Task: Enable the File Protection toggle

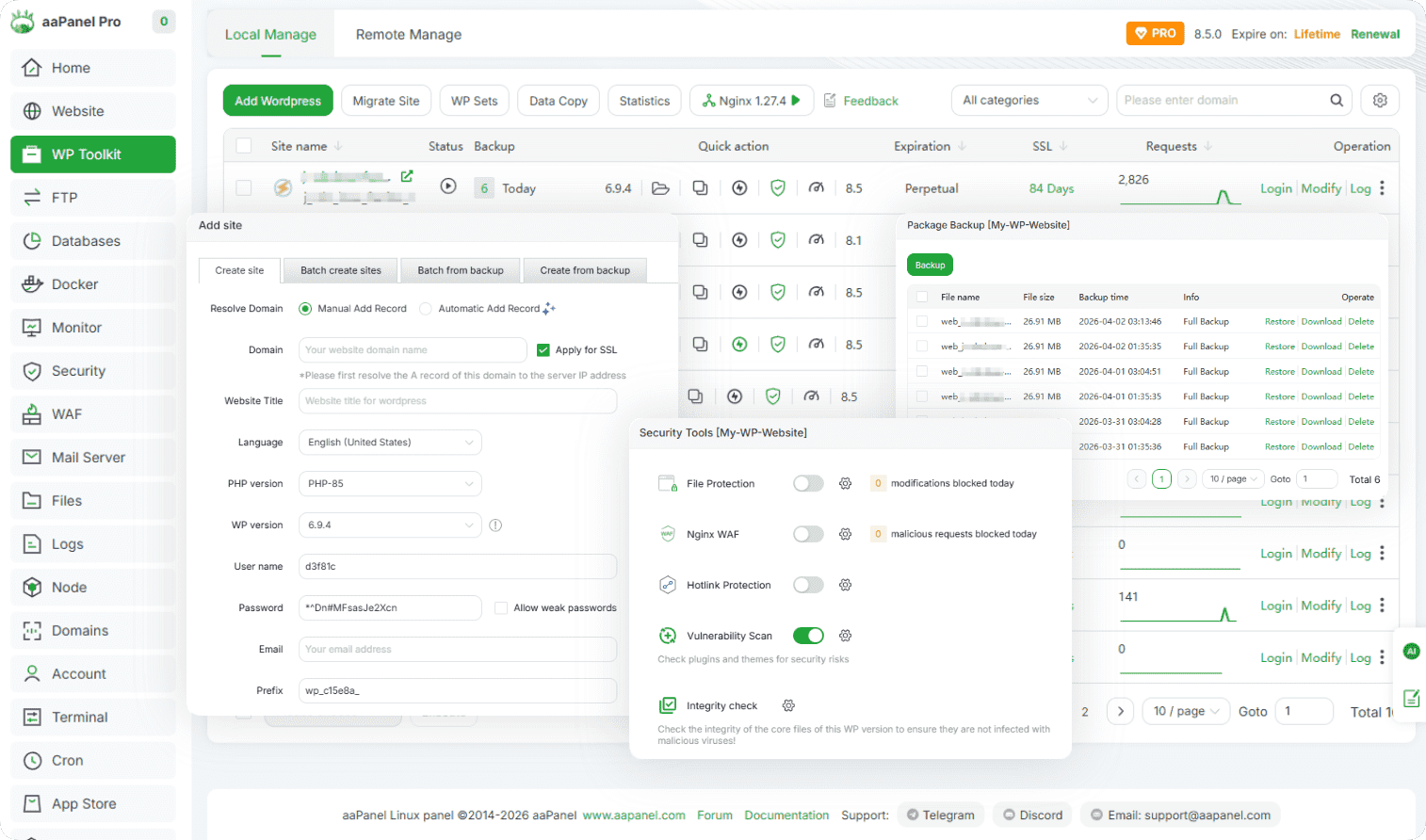Action: (x=808, y=483)
